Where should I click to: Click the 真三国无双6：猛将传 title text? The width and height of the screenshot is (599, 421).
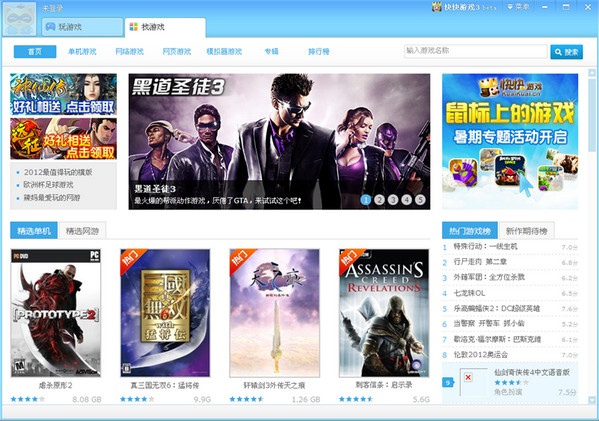(x=165, y=385)
